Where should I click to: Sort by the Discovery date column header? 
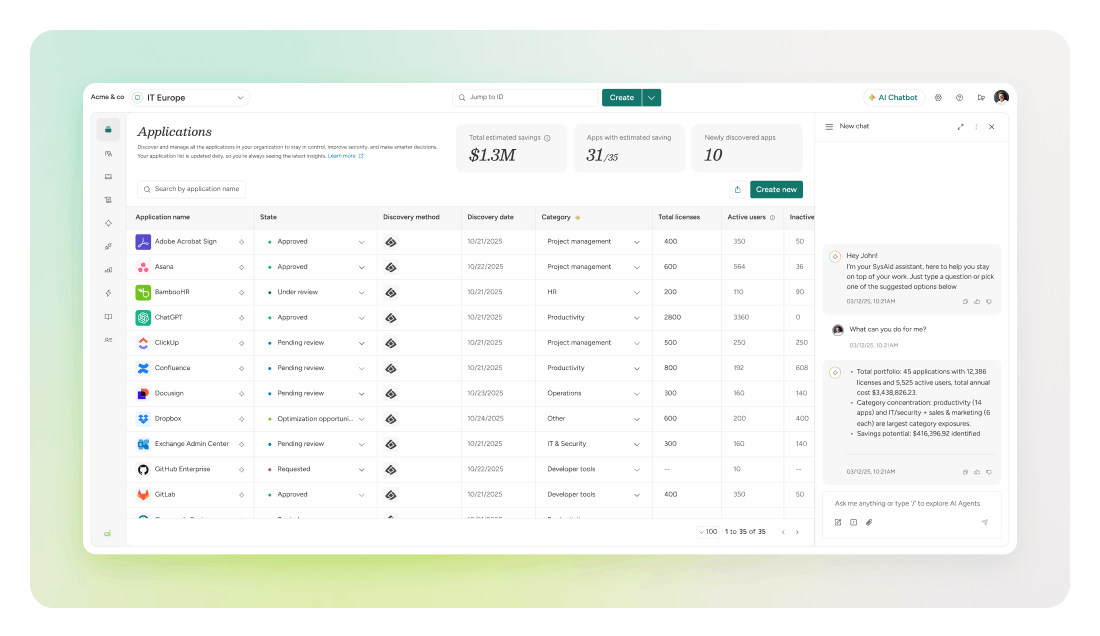490,217
